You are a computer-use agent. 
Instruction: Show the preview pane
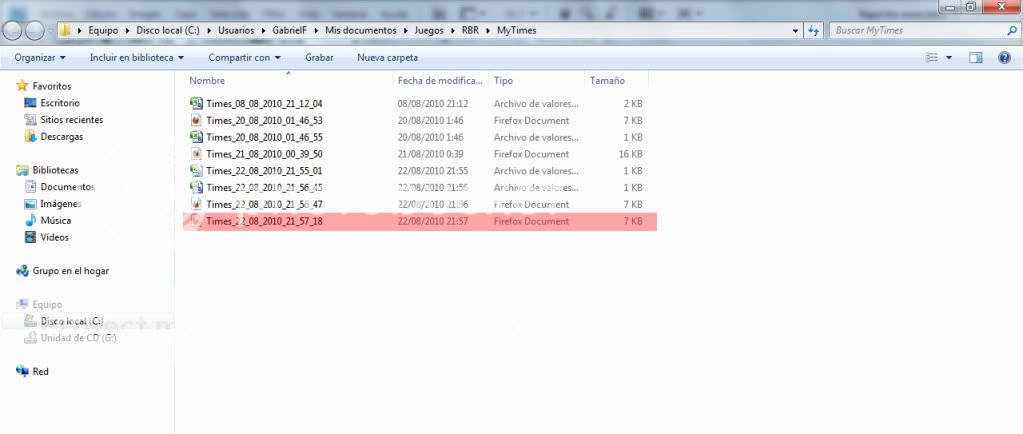click(x=975, y=58)
